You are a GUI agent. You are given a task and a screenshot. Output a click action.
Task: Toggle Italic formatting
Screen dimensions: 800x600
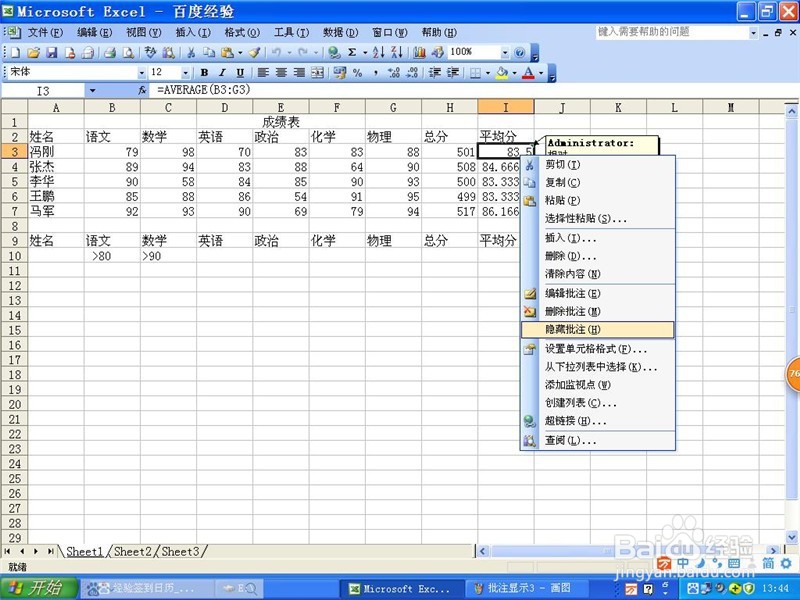tap(222, 73)
